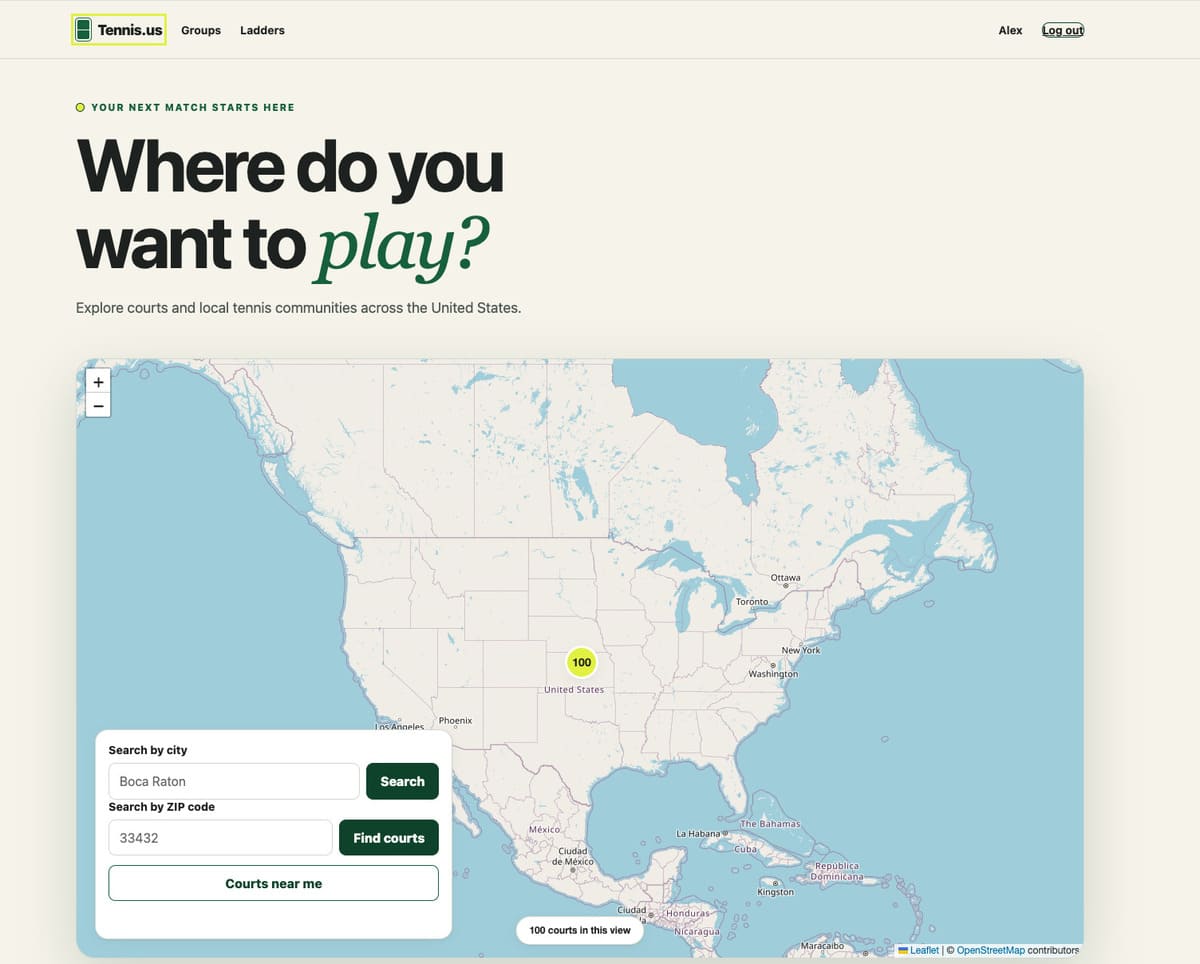Open the Groups page
1200x964 pixels.
(x=201, y=30)
